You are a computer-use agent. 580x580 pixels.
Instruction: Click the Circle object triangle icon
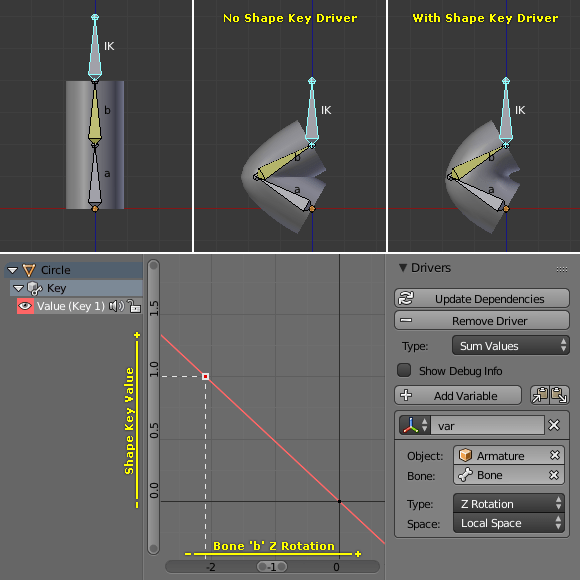(x=29, y=270)
